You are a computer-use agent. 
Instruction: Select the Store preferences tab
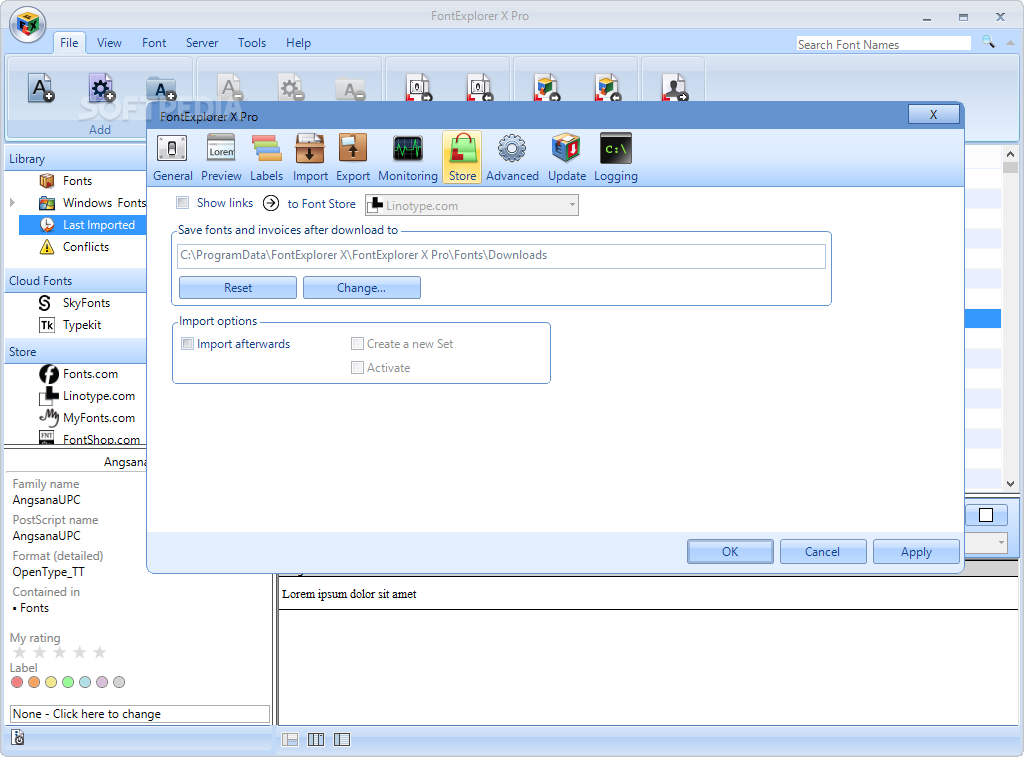[462, 157]
